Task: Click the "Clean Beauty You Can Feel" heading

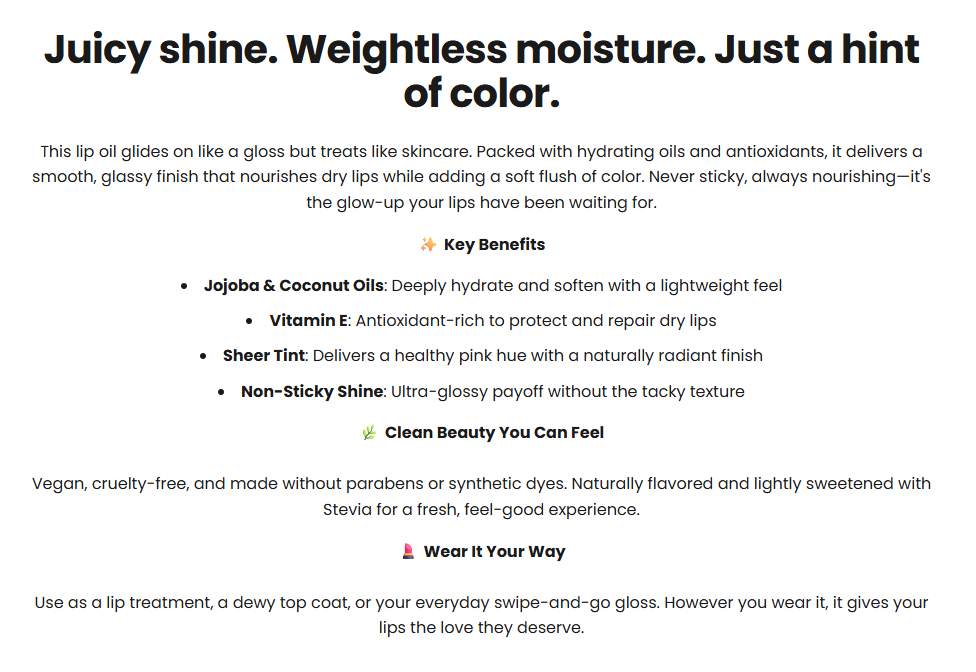Action: (x=494, y=433)
